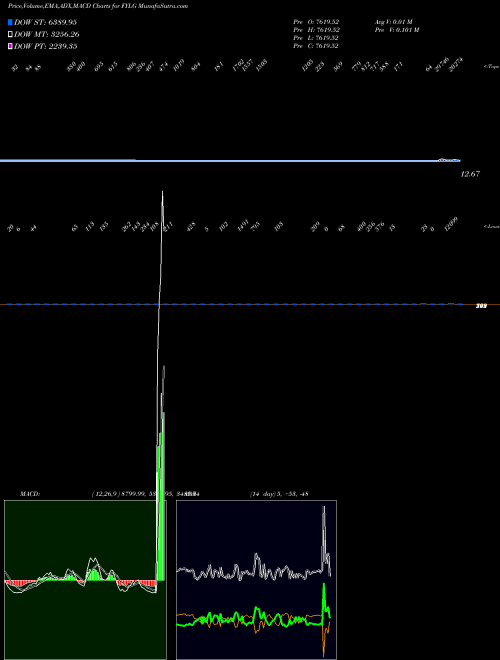Select the 'DOW ST: 6389.93' legend text
Screen dimensions: 500x660
point(45,22)
